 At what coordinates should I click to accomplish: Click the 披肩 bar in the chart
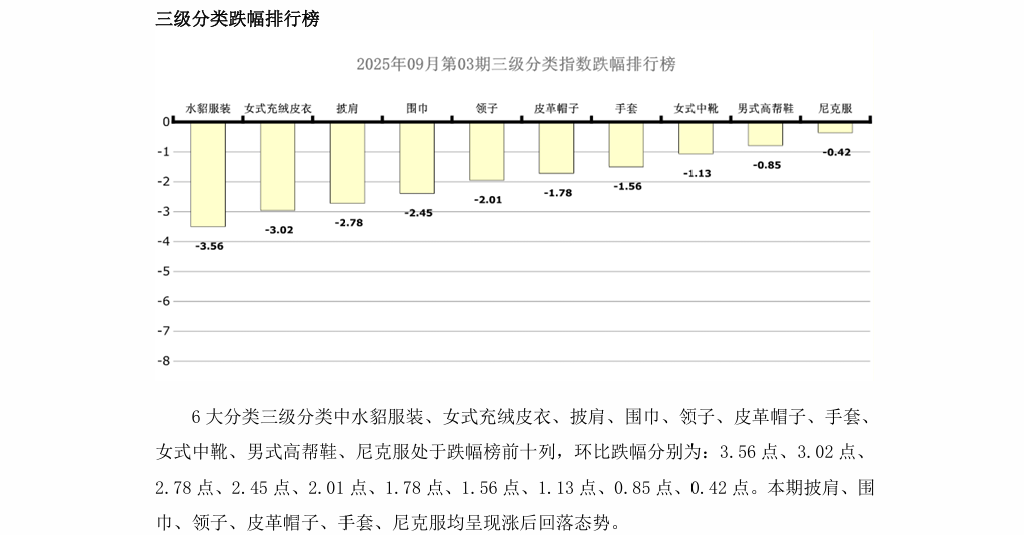(348, 162)
